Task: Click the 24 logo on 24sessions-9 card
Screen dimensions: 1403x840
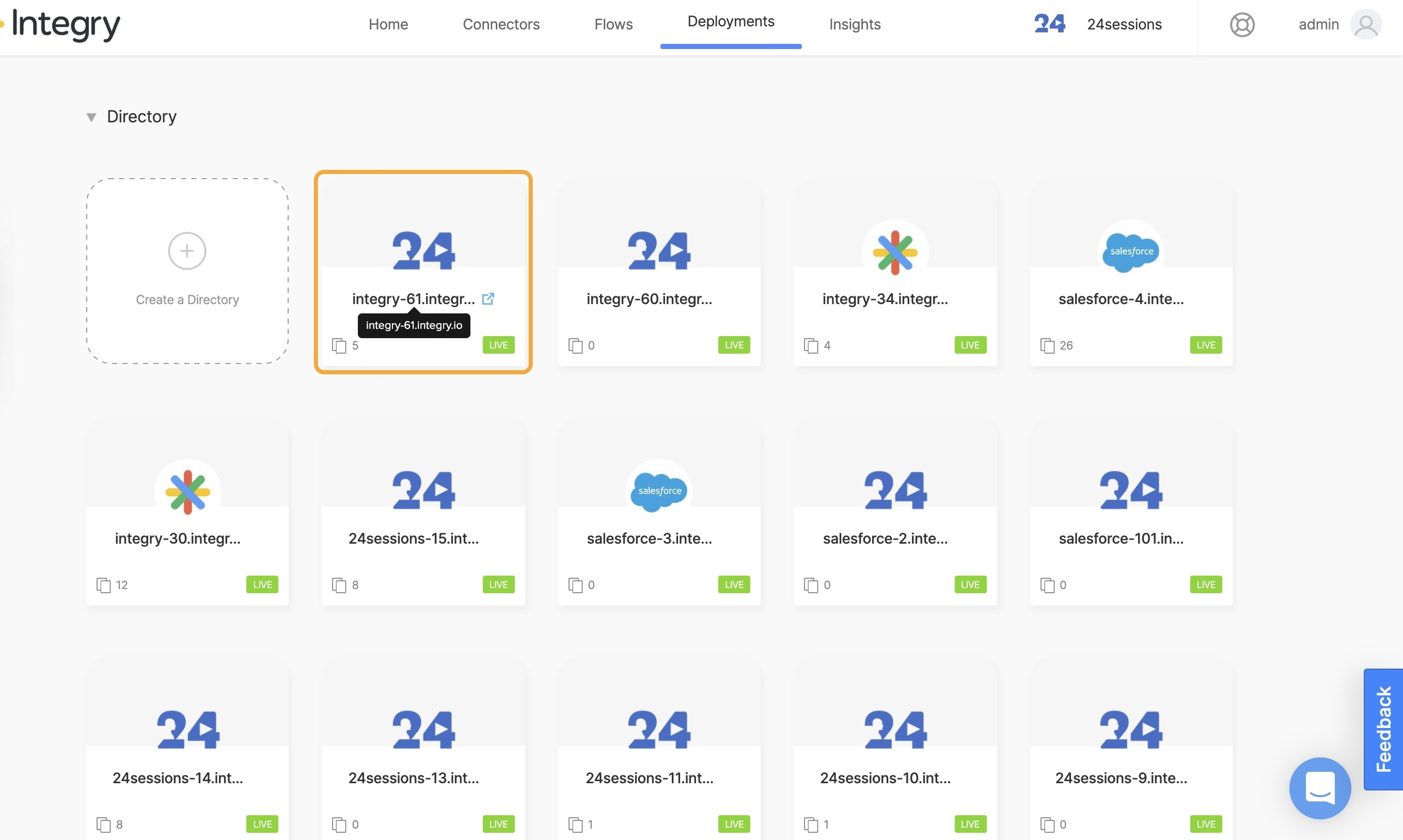Action: pos(1131,729)
